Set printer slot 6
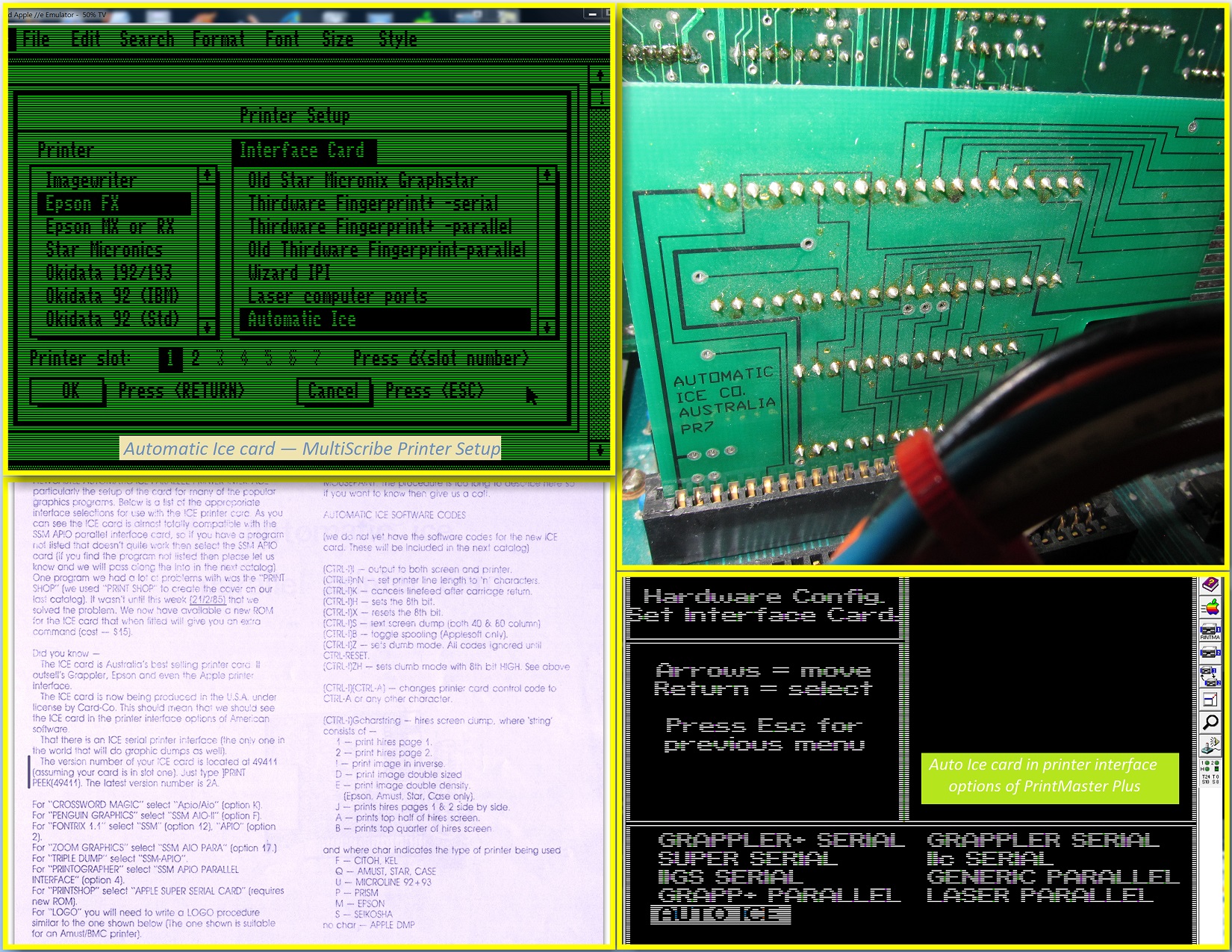Image resolution: width=1232 pixels, height=952 pixels. [293, 359]
